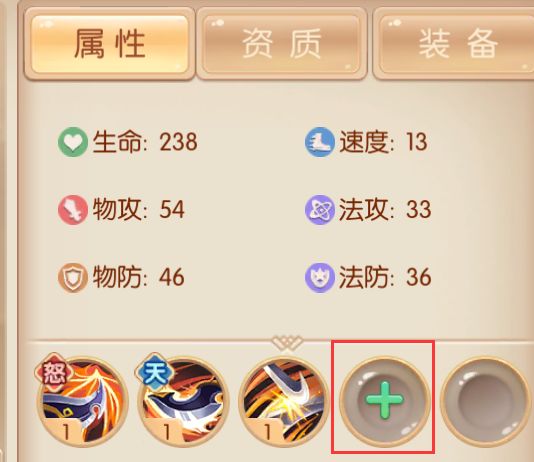Select the third unlabeled skill icon

click(283, 401)
